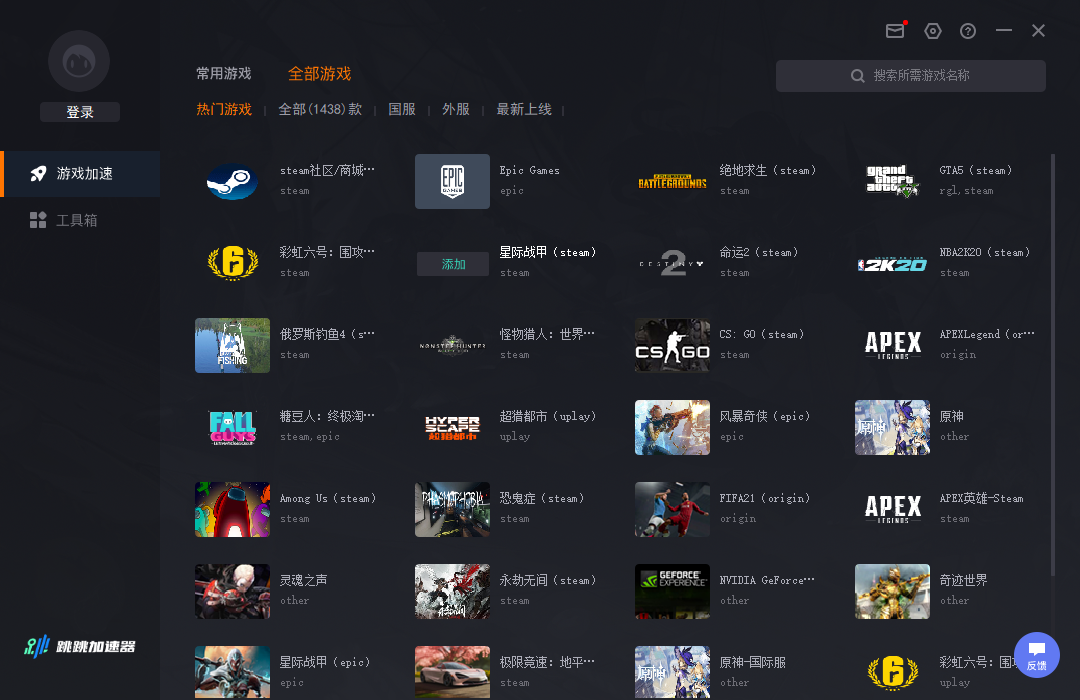Open the help question mark icon
Viewport: 1080px width, 700px height.
968,31
